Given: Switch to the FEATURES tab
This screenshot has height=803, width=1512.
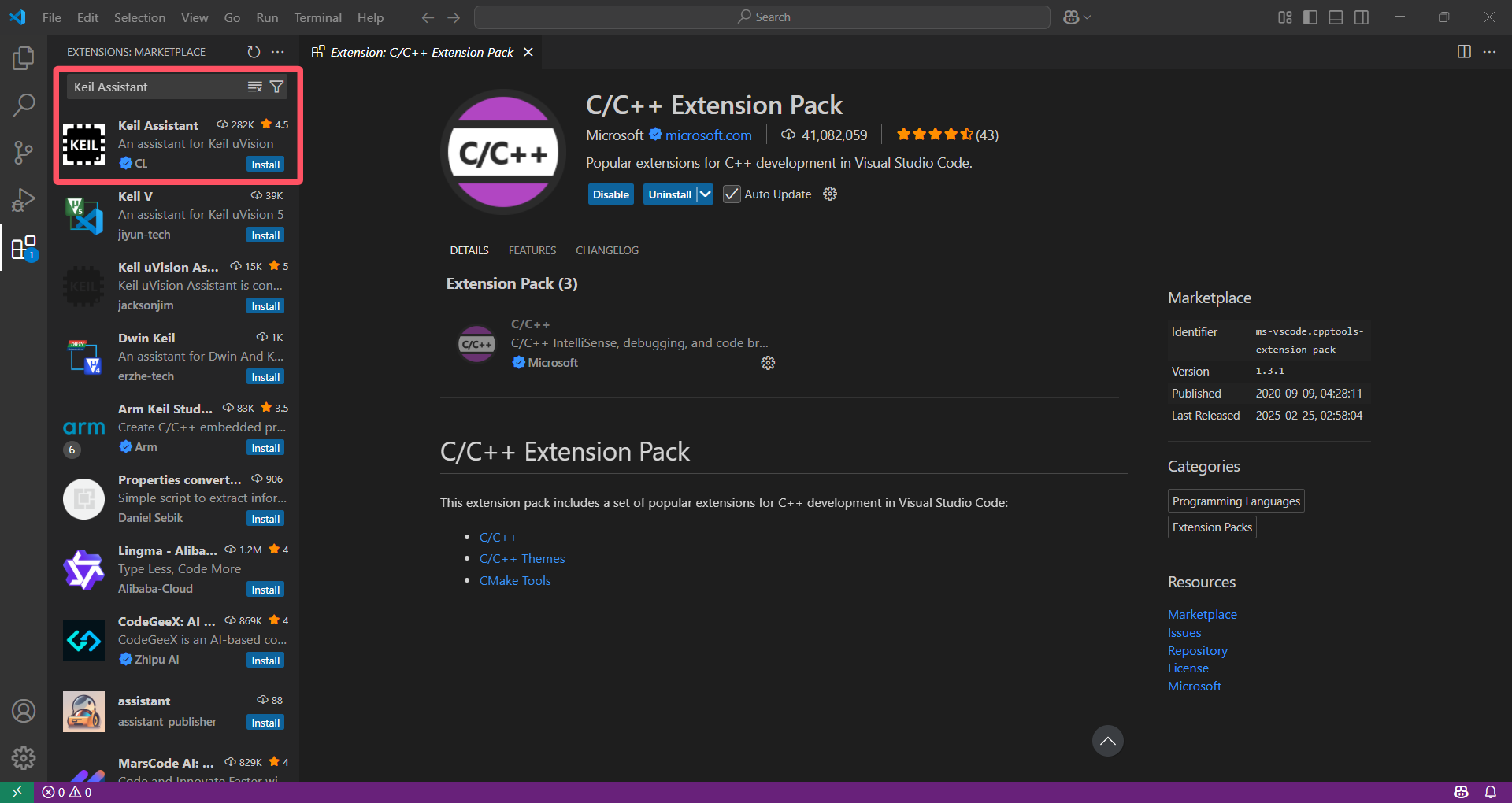Looking at the screenshot, I should (532, 250).
